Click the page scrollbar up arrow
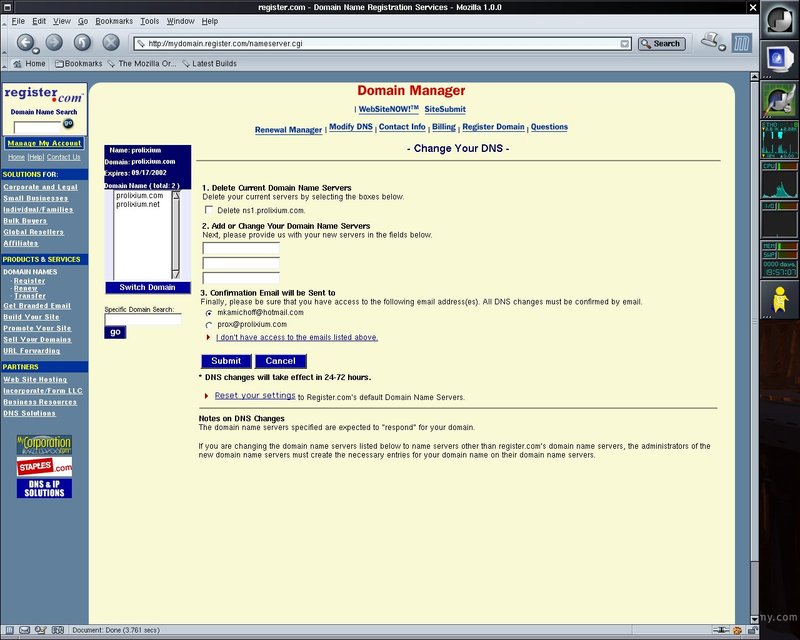The image size is (800, 640). click(x=755, y=77)
